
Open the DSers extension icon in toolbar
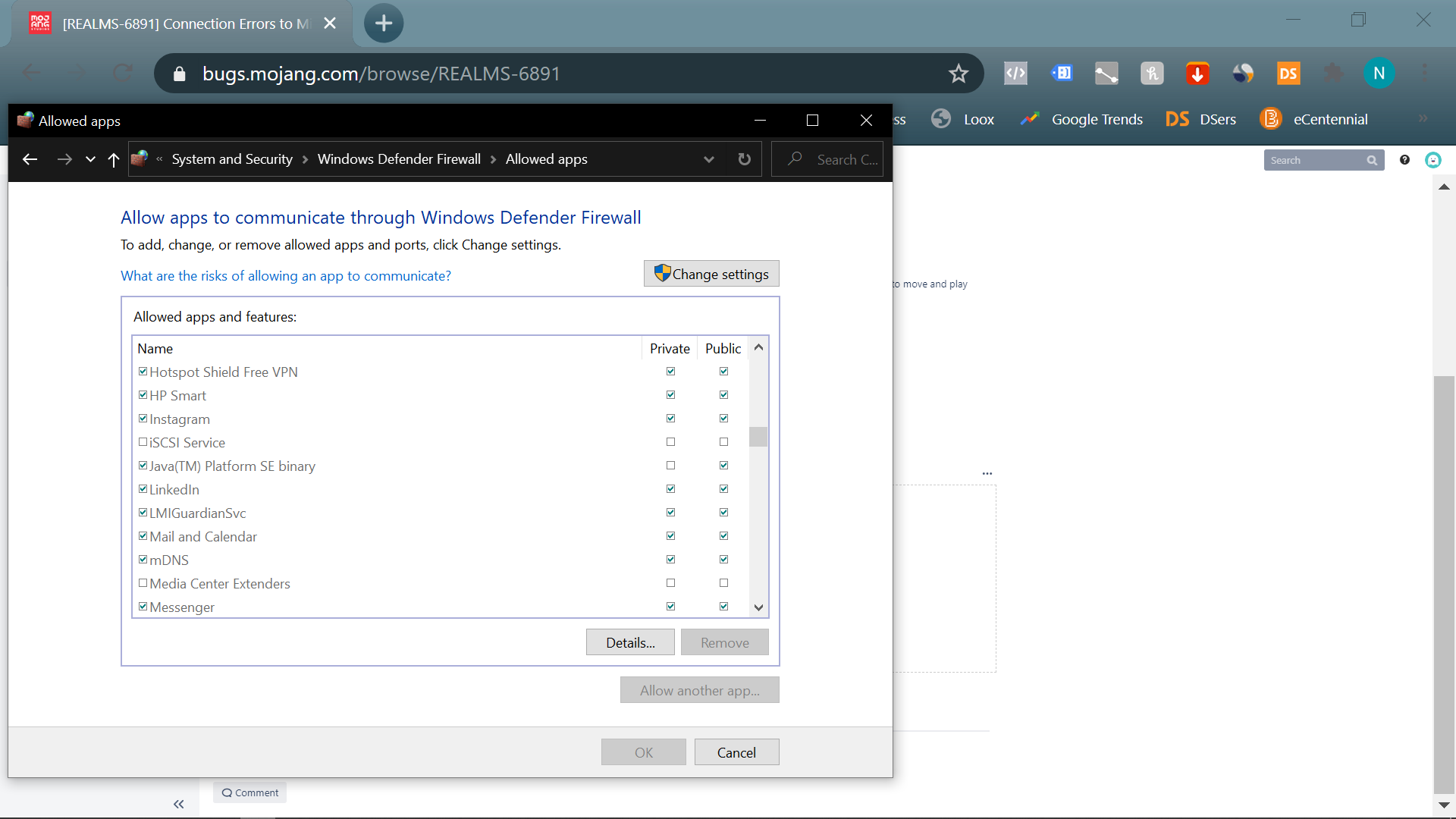click(x=1288, y=74)
